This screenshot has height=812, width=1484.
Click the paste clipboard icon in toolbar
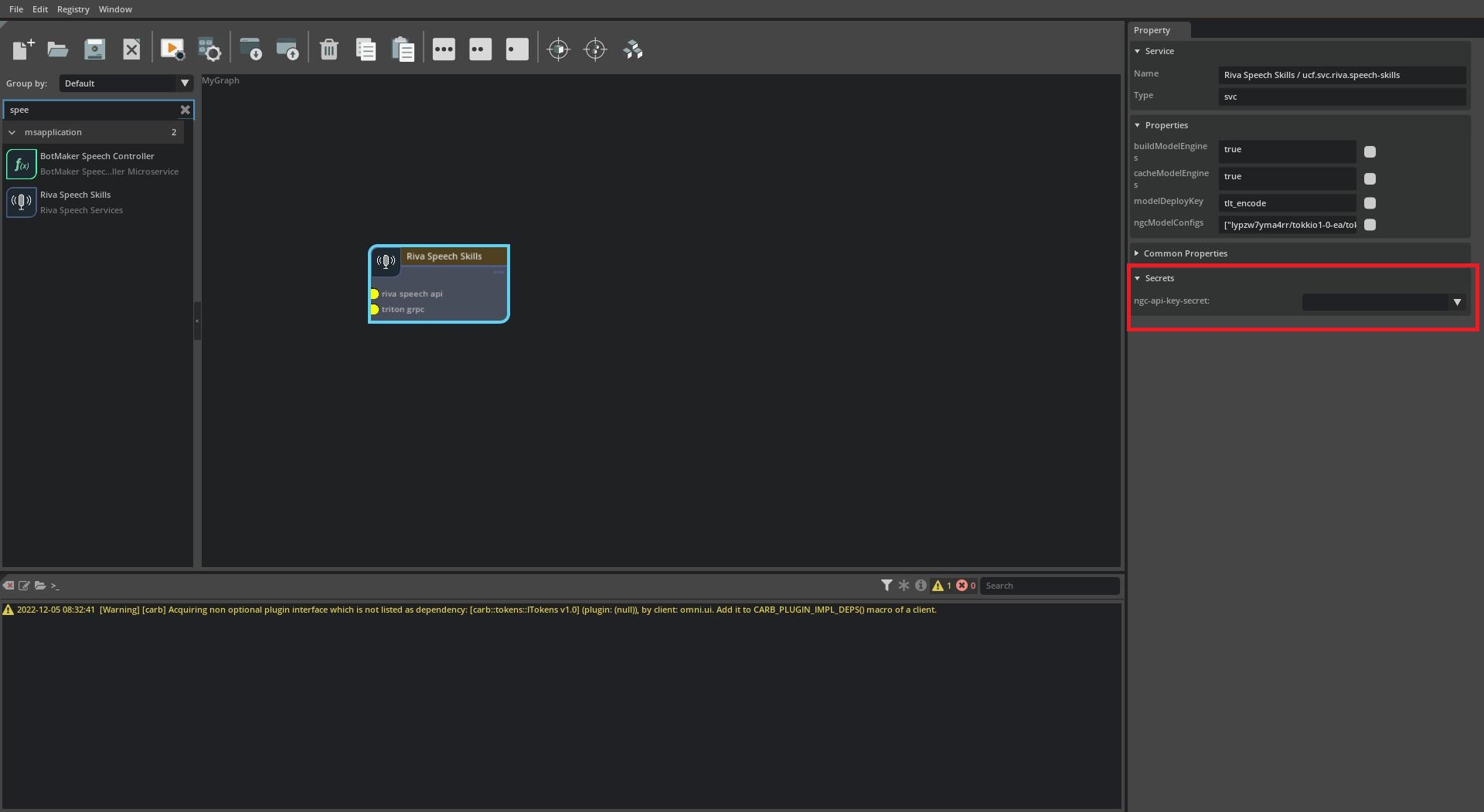(403, 49)
